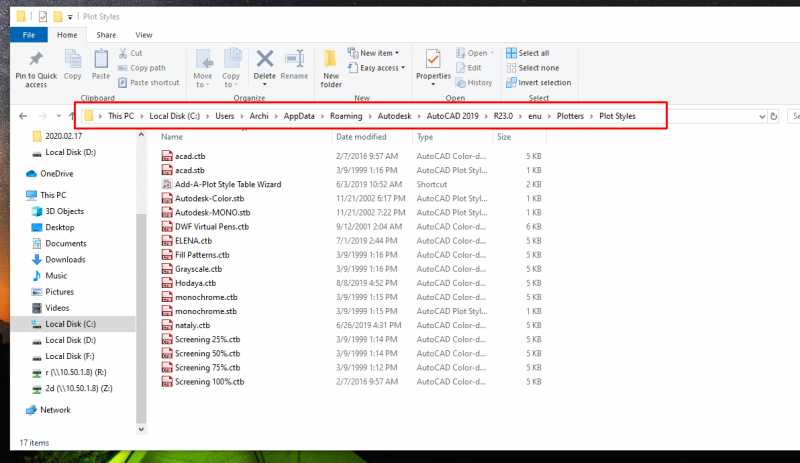Click the Copy ribbon icon
Image resolution: width=800 pixels, height=463 pixels.
pos(72,59)
